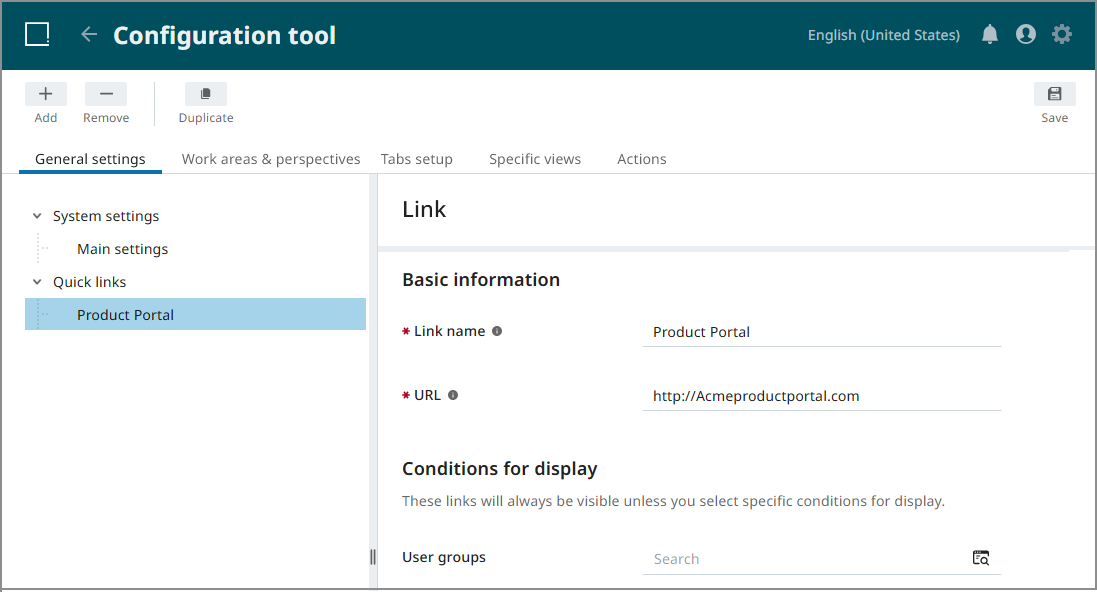Screen dimensions: 1097x593
Task: Click the Duplicate icon in toolbar
Action: click(x=206, y=94)
